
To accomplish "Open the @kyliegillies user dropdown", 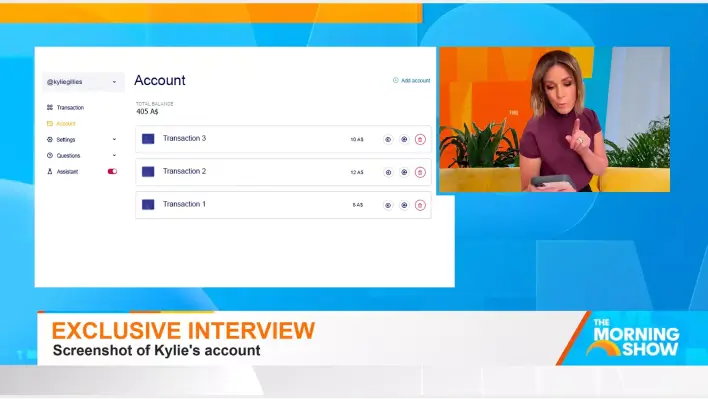I will pyautogui.click(x=83, y=82).
